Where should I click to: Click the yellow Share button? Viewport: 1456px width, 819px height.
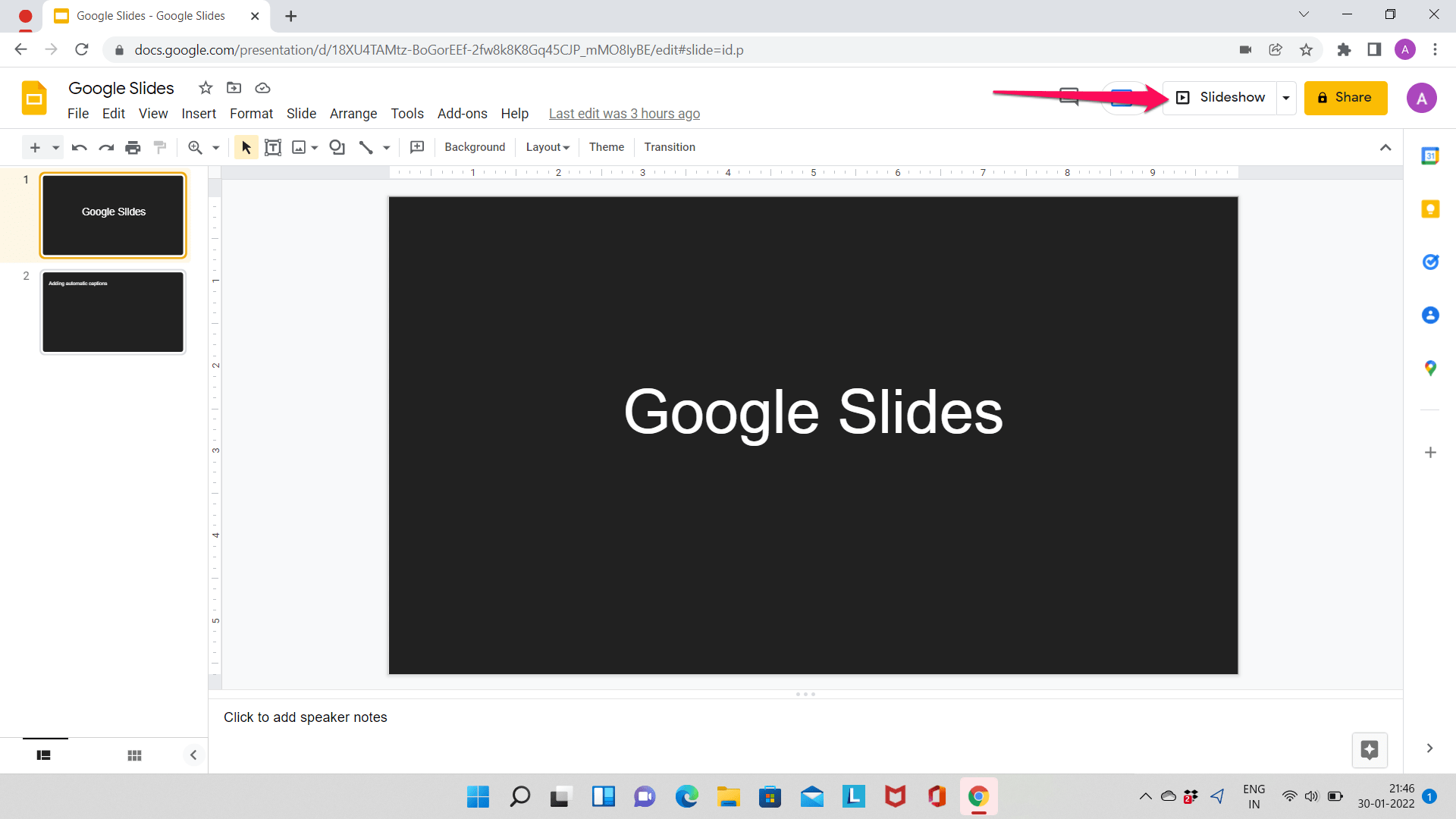1345,98
